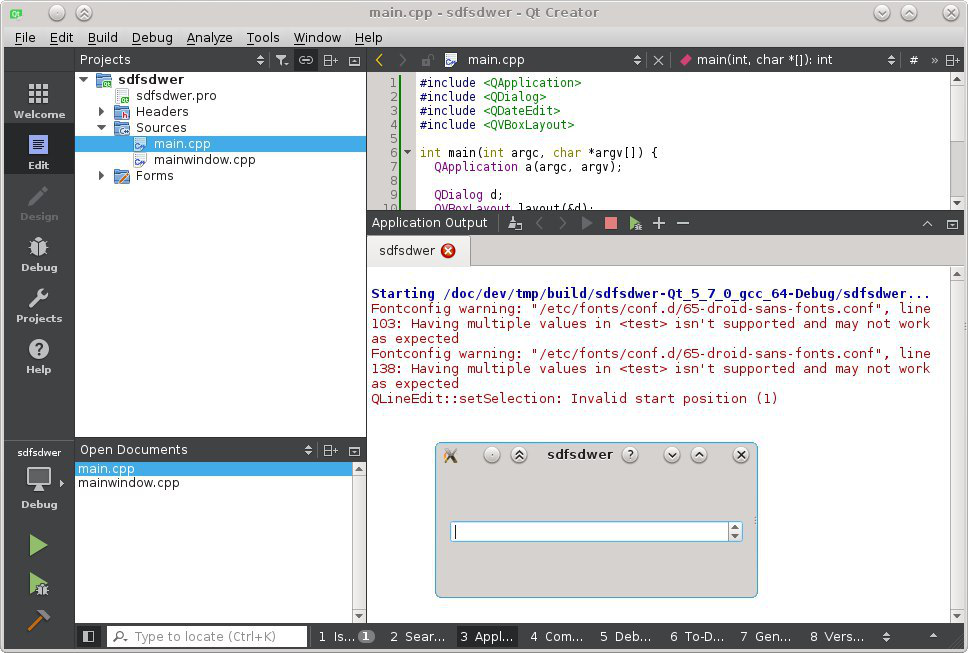Click What's This help button in sdfsdwer dialog
The height and width of the screenshot is (653, 968).
tap(630, 455)
